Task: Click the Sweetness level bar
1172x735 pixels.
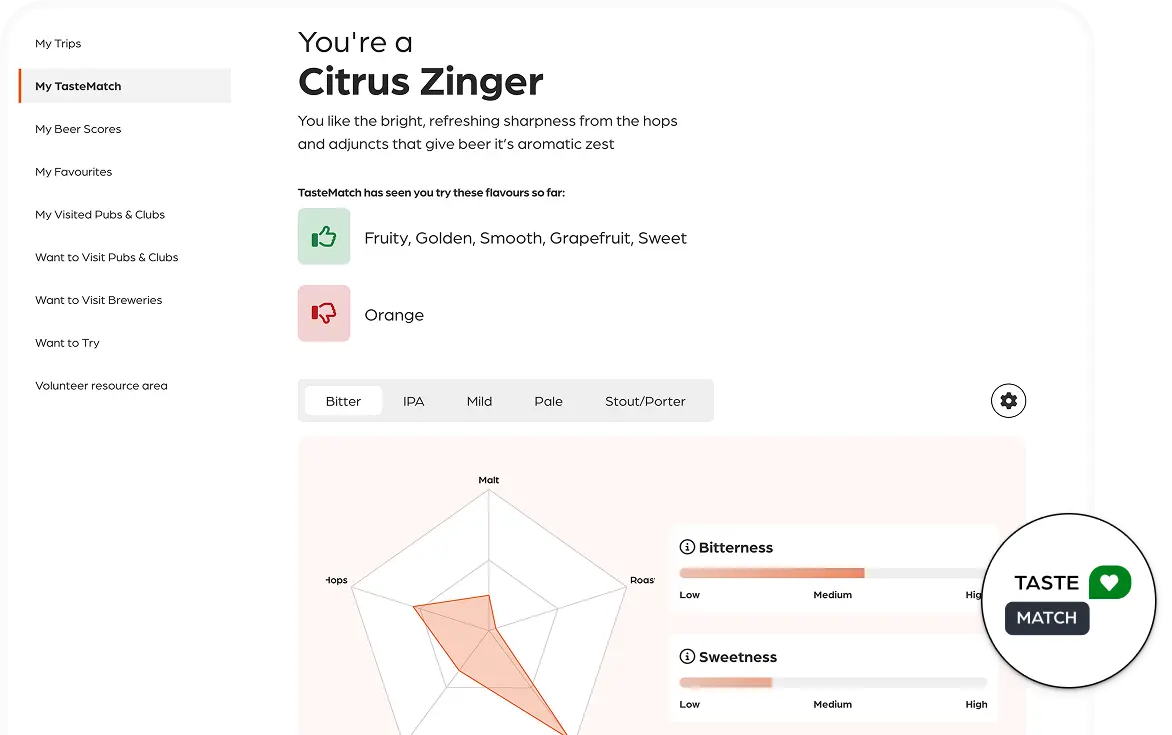Action: pyautogui.click(x=832, y=682)
